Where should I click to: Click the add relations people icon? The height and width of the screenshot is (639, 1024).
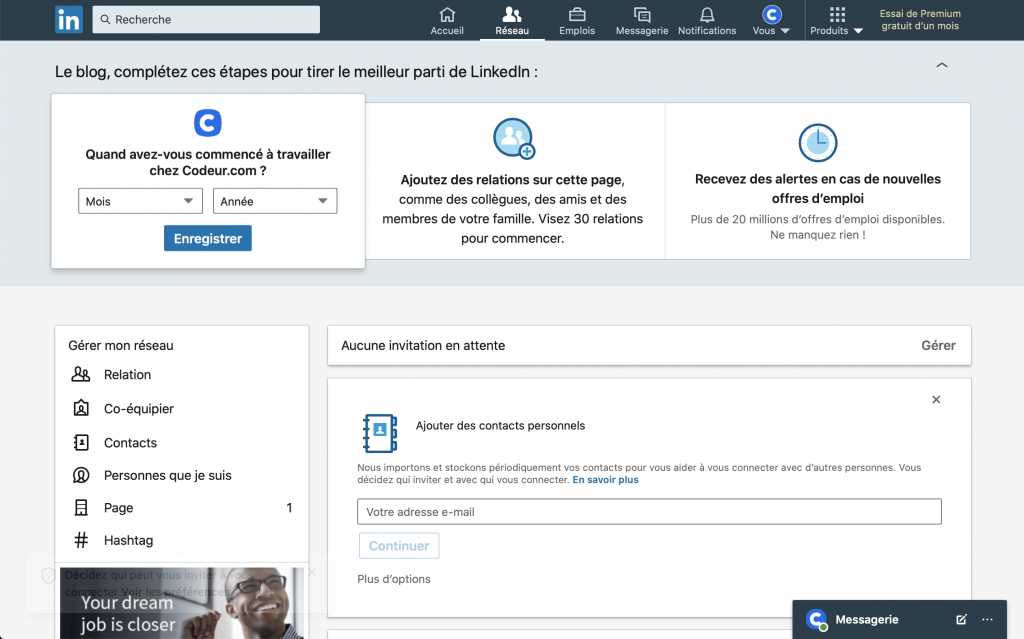[514, 138]
